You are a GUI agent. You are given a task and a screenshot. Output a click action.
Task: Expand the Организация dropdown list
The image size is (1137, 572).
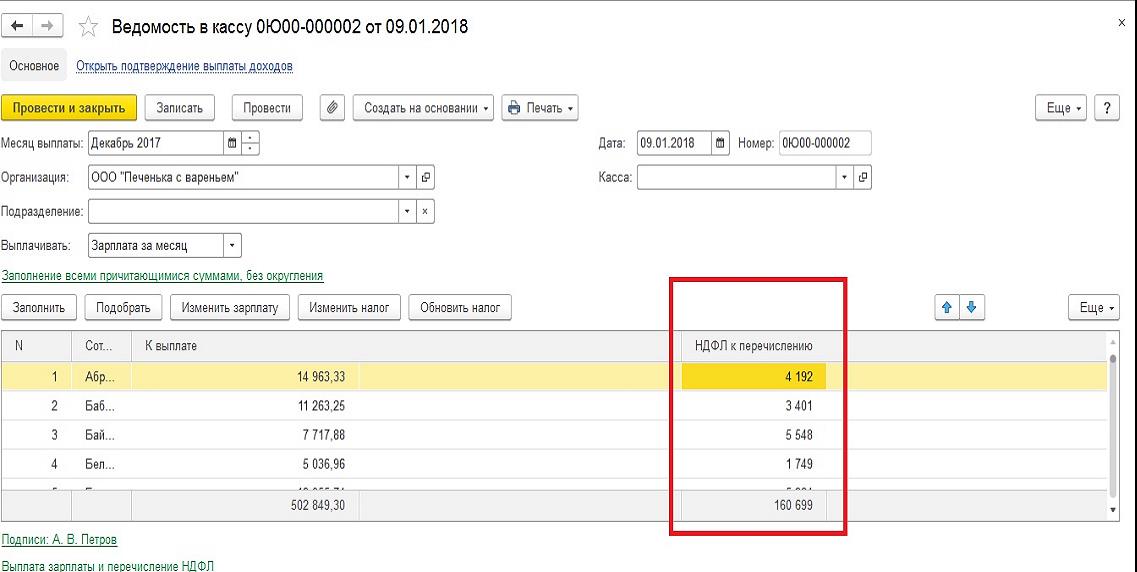(x=408, y=177)
